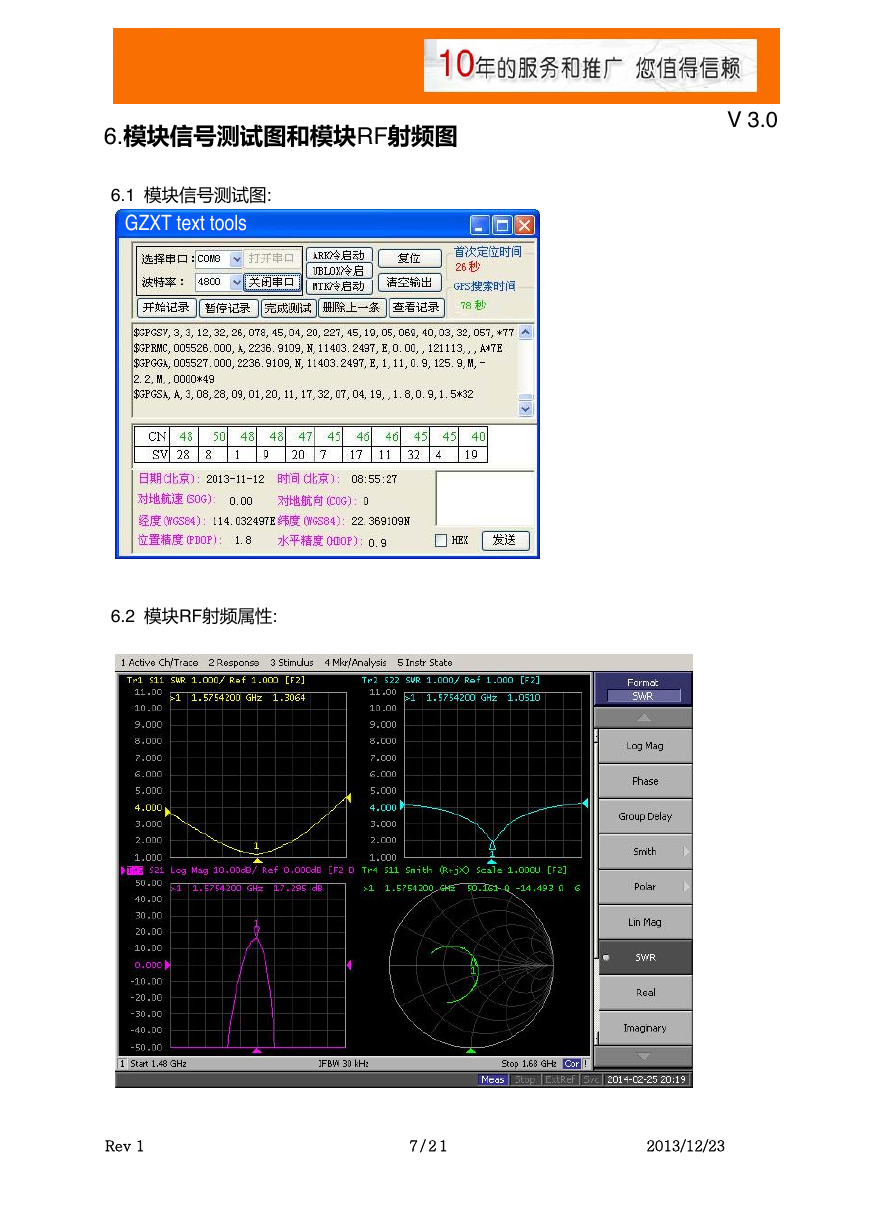Click the Svc status indicator
The image size is (870, 1228).
(x=591, y=1080)
